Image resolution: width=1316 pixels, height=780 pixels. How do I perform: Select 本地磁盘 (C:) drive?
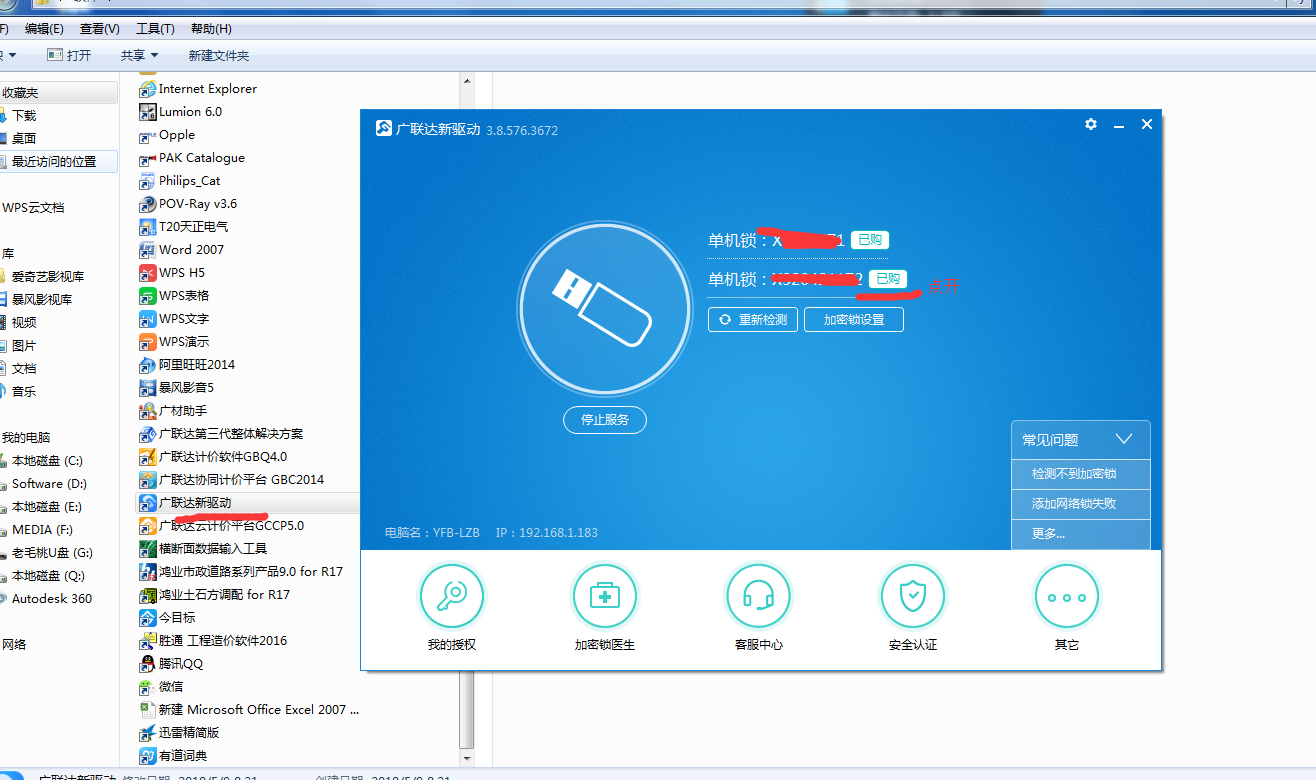[x=47, y=461]
